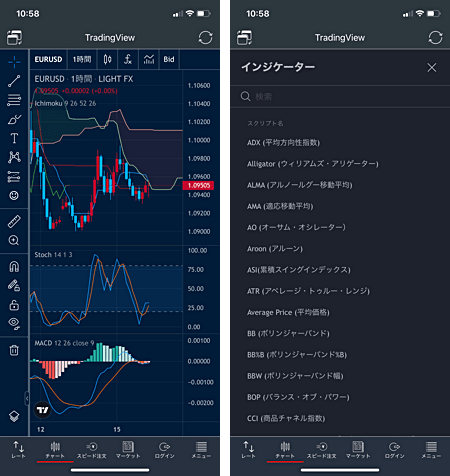This screenshot has height=476, width=450.
Task: Add the CCI (商品チャネル指数) indicator
Action: click(x=286, y=418)
